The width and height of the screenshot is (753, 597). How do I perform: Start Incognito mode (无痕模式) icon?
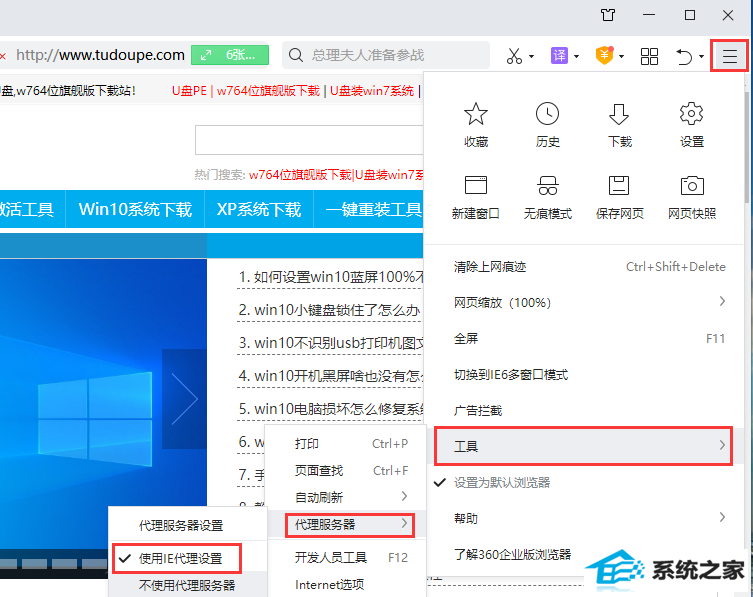point(547,185)
